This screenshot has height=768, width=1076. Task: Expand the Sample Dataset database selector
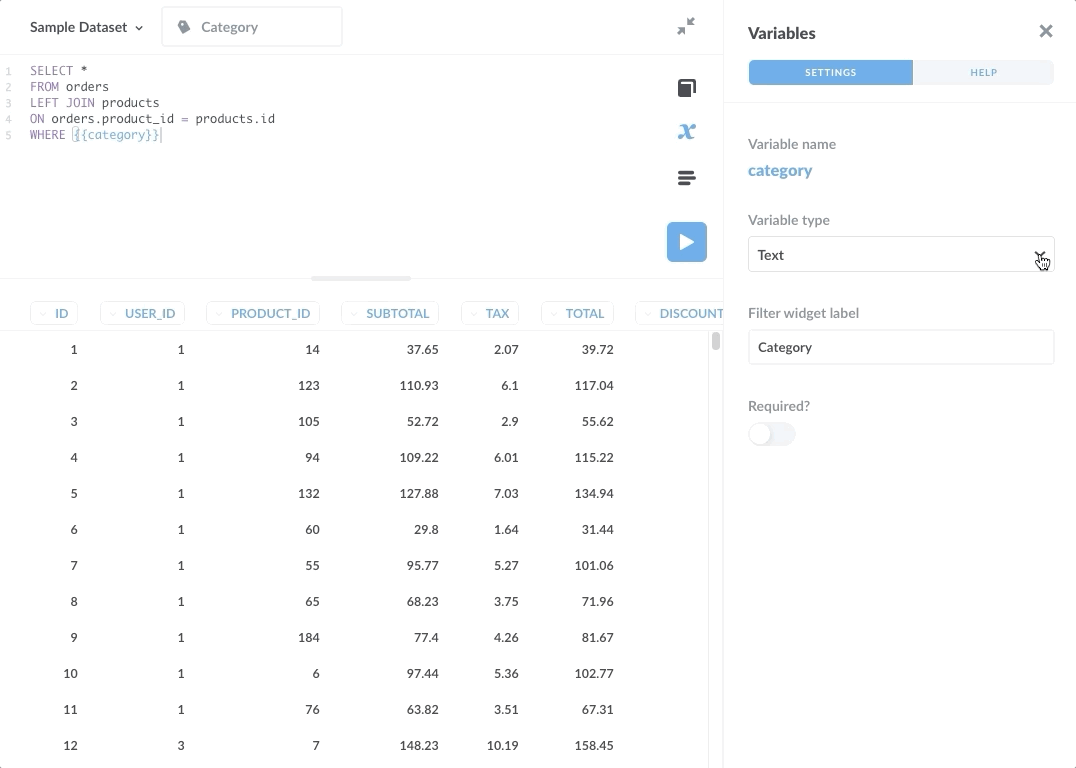click(86, 27)
